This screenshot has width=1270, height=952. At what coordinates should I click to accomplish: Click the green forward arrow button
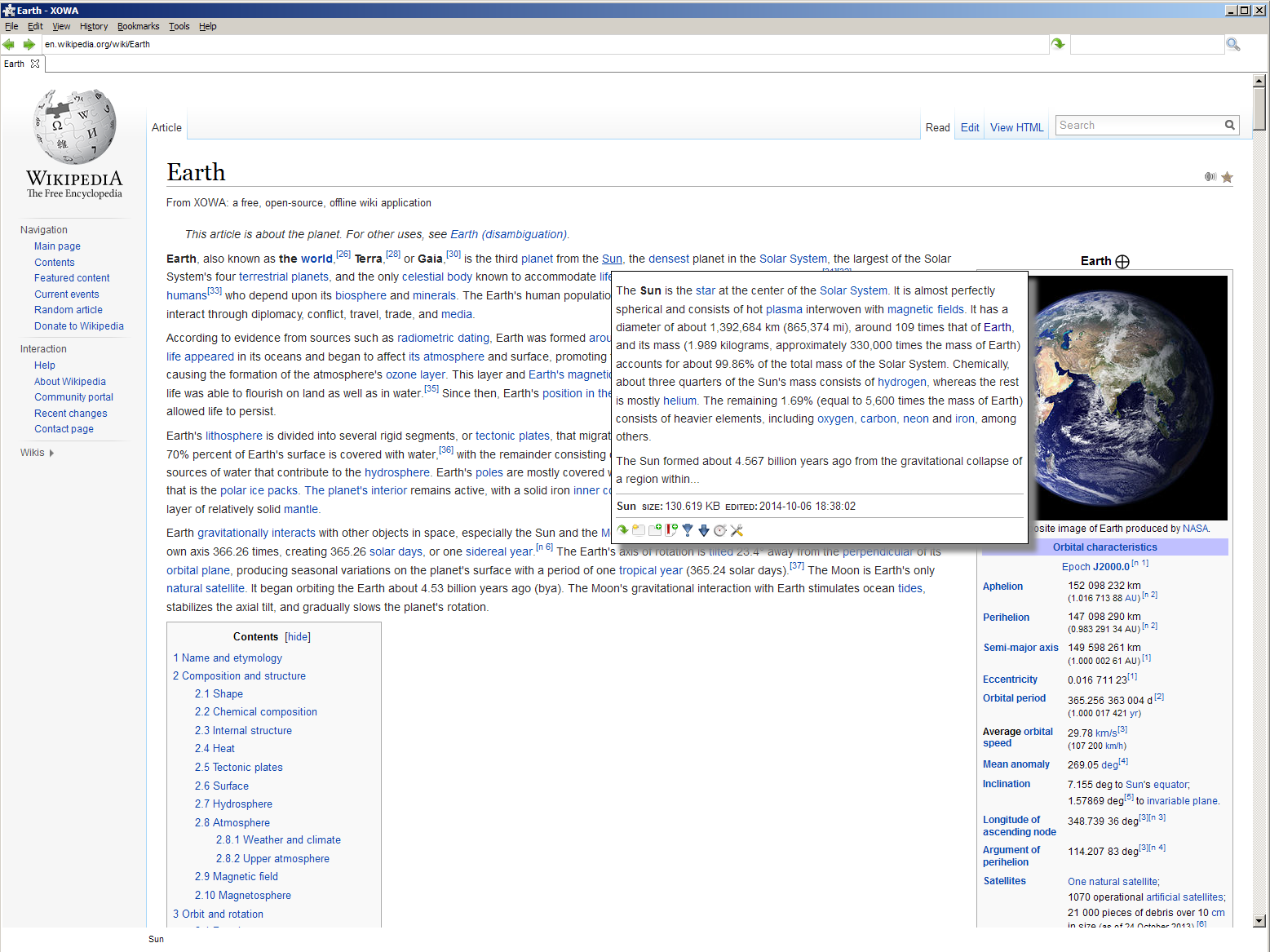click(29, 44)
